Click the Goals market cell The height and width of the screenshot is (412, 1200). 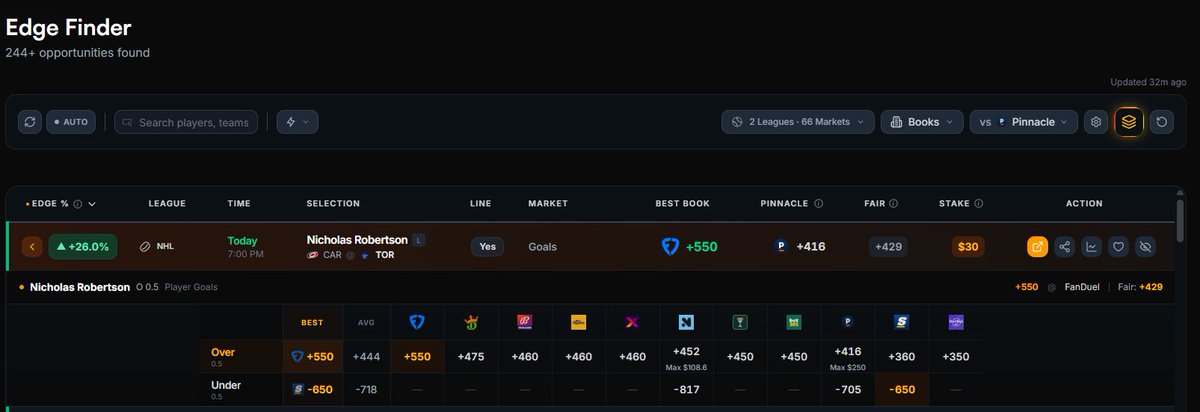(543, 246)
